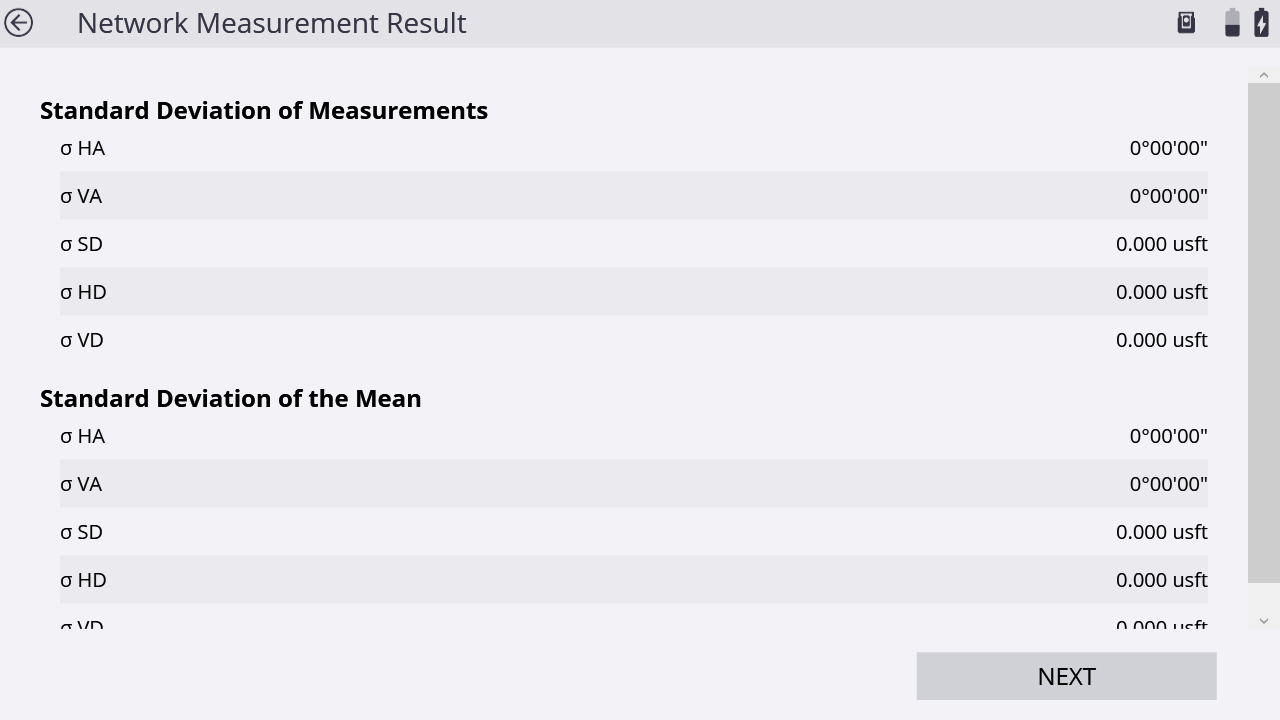1280x720 pixels.
Task: Click the scrollbar track below the thumb
Action: [x=1264, y=597]
